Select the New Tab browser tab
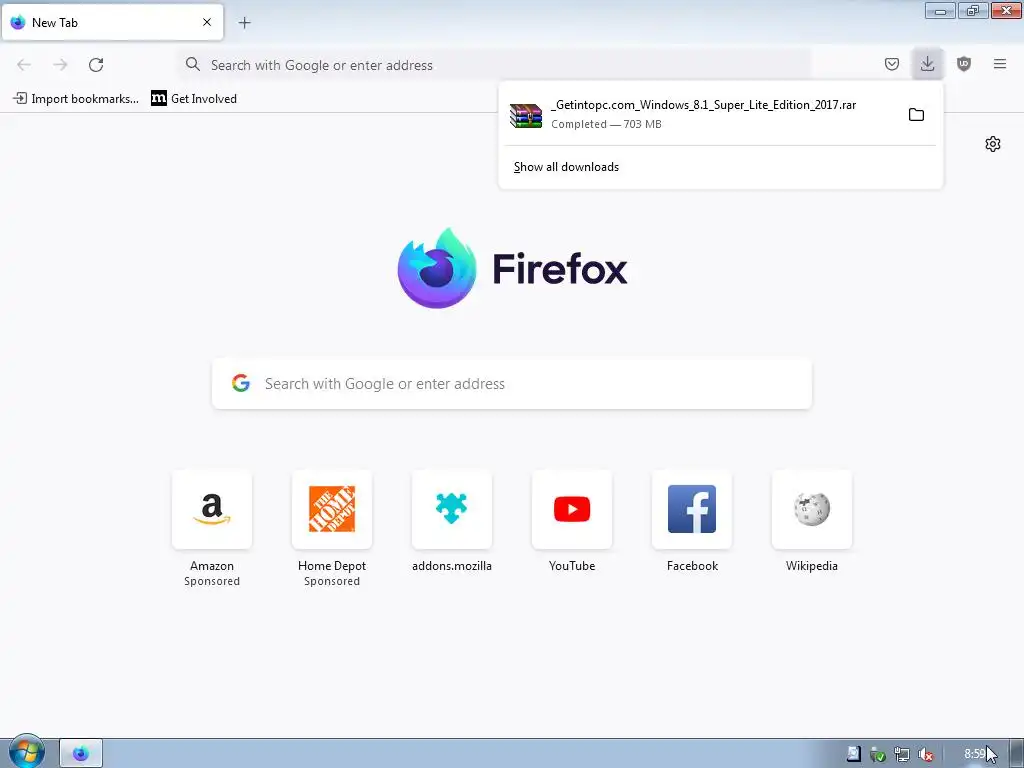 (x=112, y=22)
